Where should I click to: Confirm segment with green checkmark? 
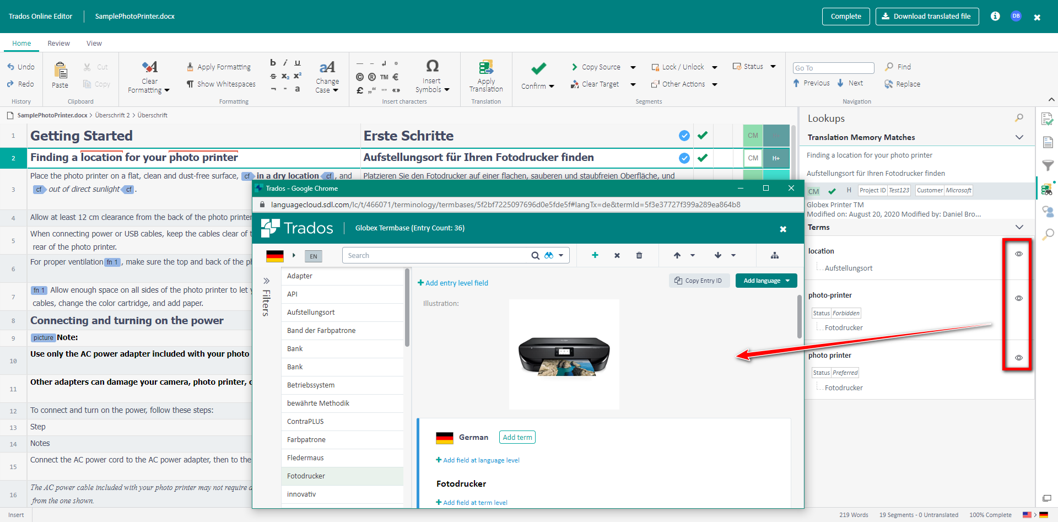point(538,68)
